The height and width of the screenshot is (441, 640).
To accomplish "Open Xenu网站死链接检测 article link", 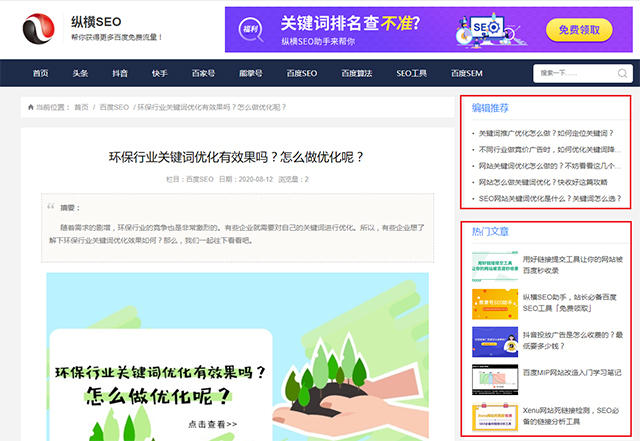I will [571, 416].
